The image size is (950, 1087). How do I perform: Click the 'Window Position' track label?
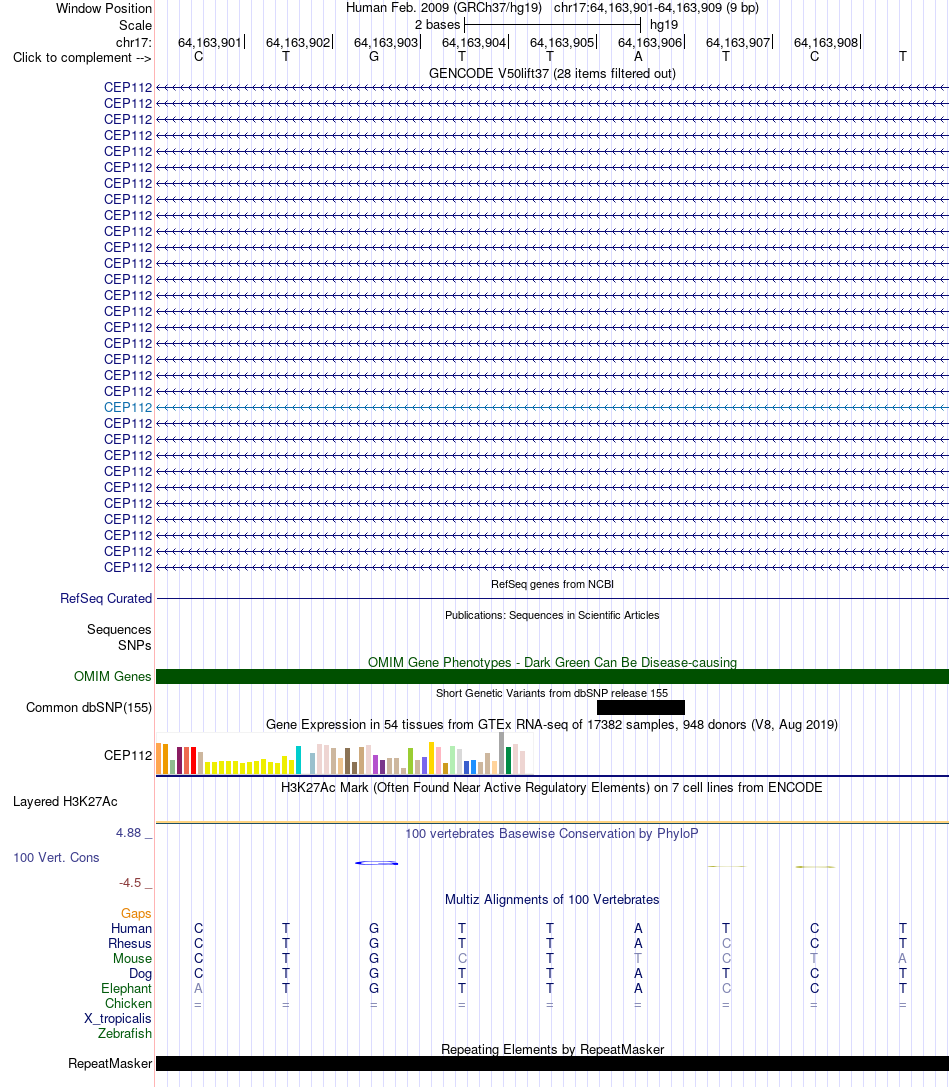pos(103,8)
